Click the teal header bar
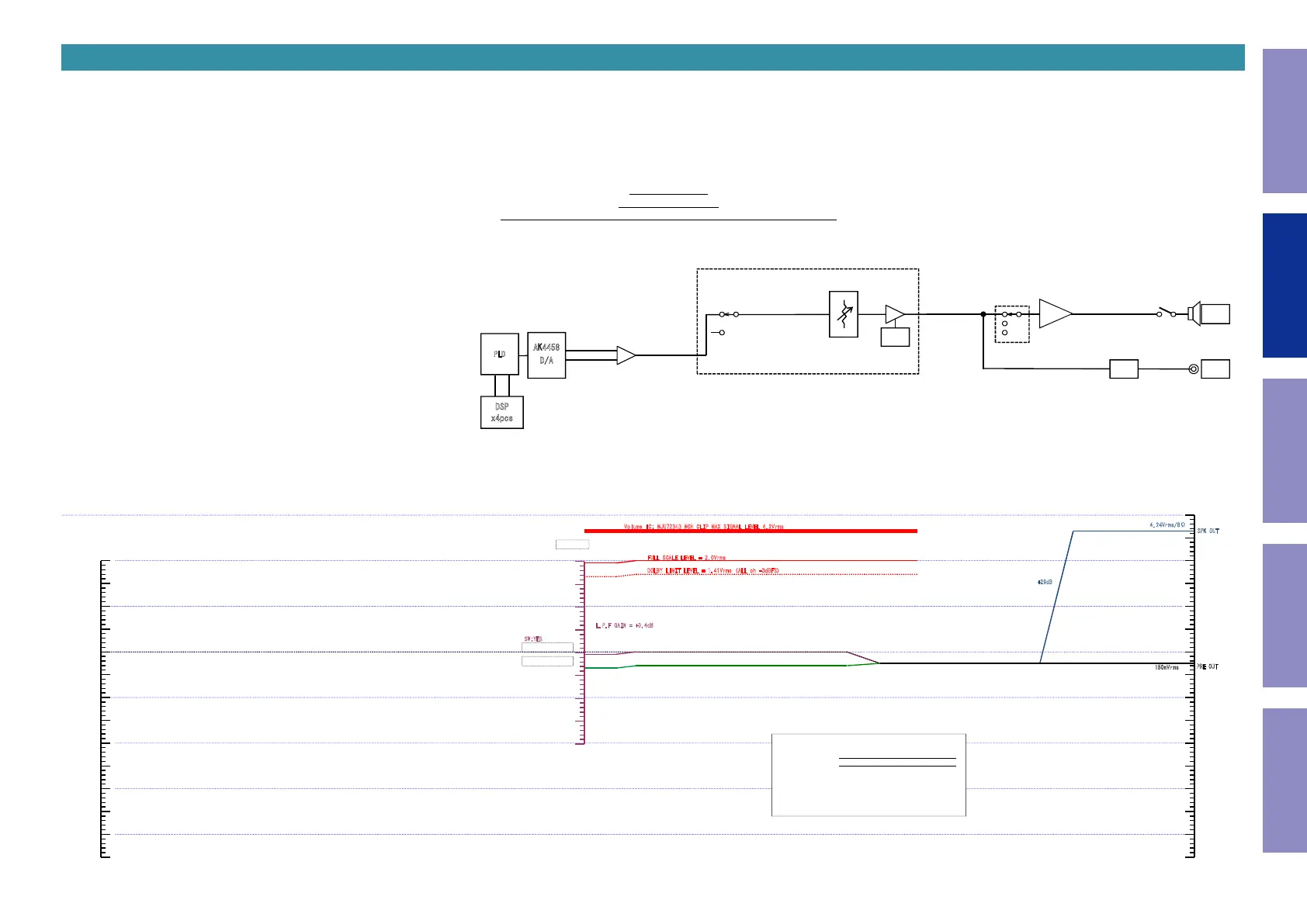 click(x=653, y=57)
